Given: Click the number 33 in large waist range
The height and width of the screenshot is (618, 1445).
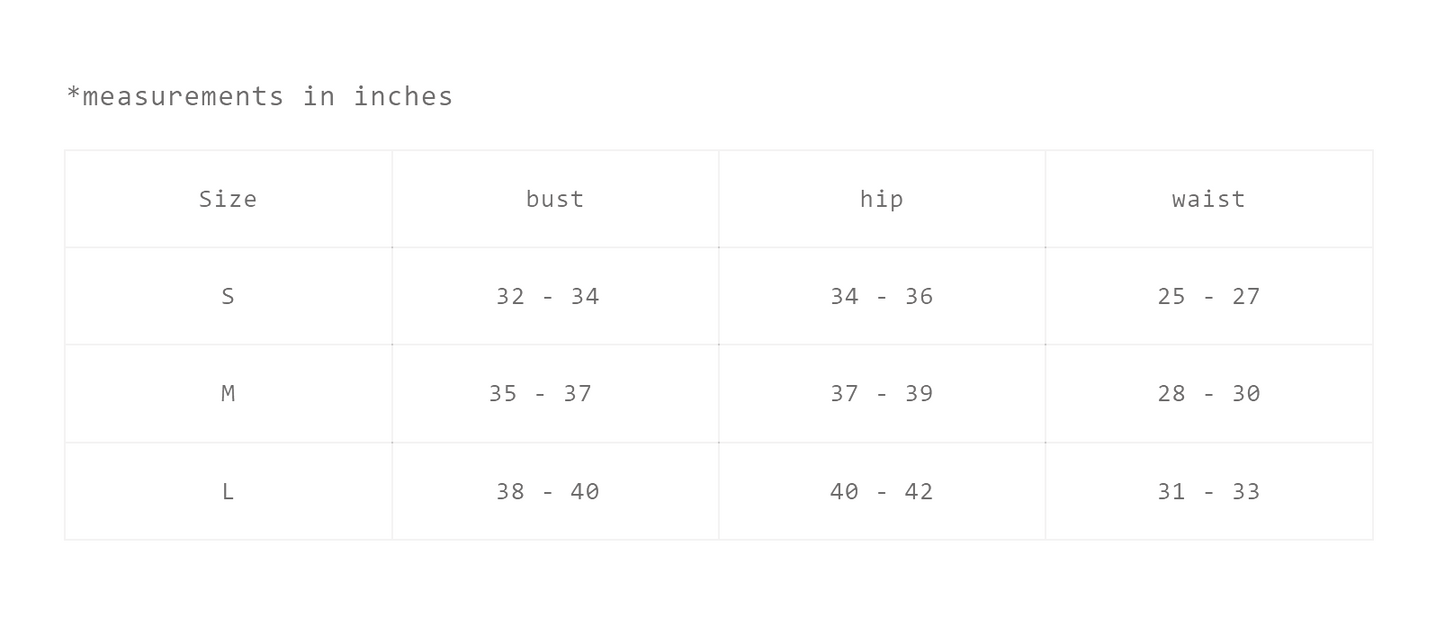Looking at the screenshot, I should (1245, 492).
